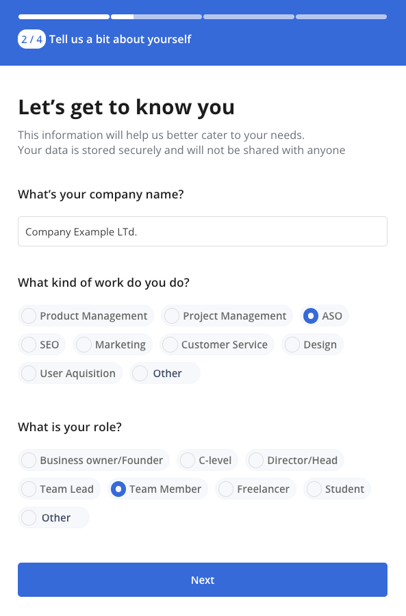The height and width of the screenshot is (616, 406).
Task: Select the Product Management radio option
Action: [86, 316]
